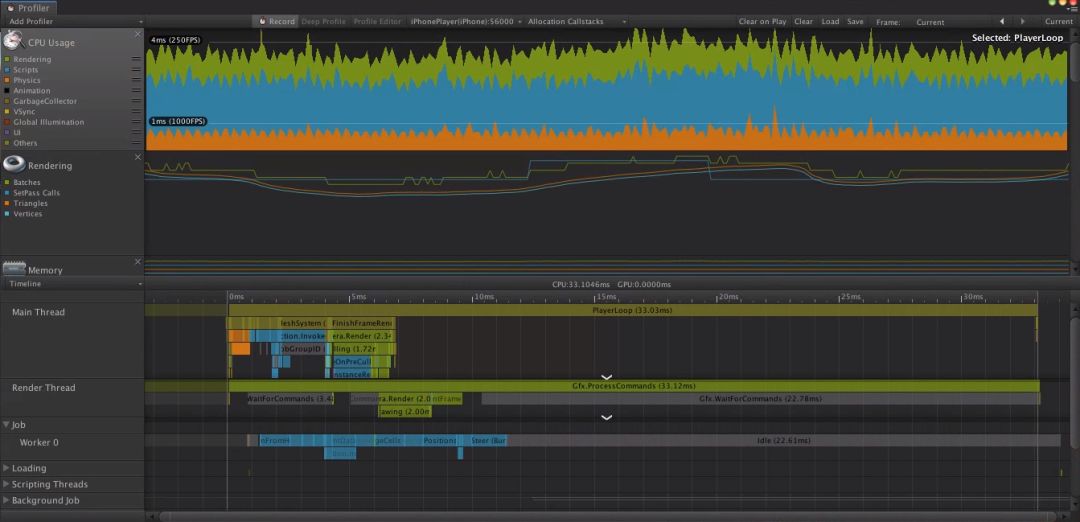Close the Rendering profiler module
The width and height of the screenshot is (1080, 522).
tap(138, 157)
